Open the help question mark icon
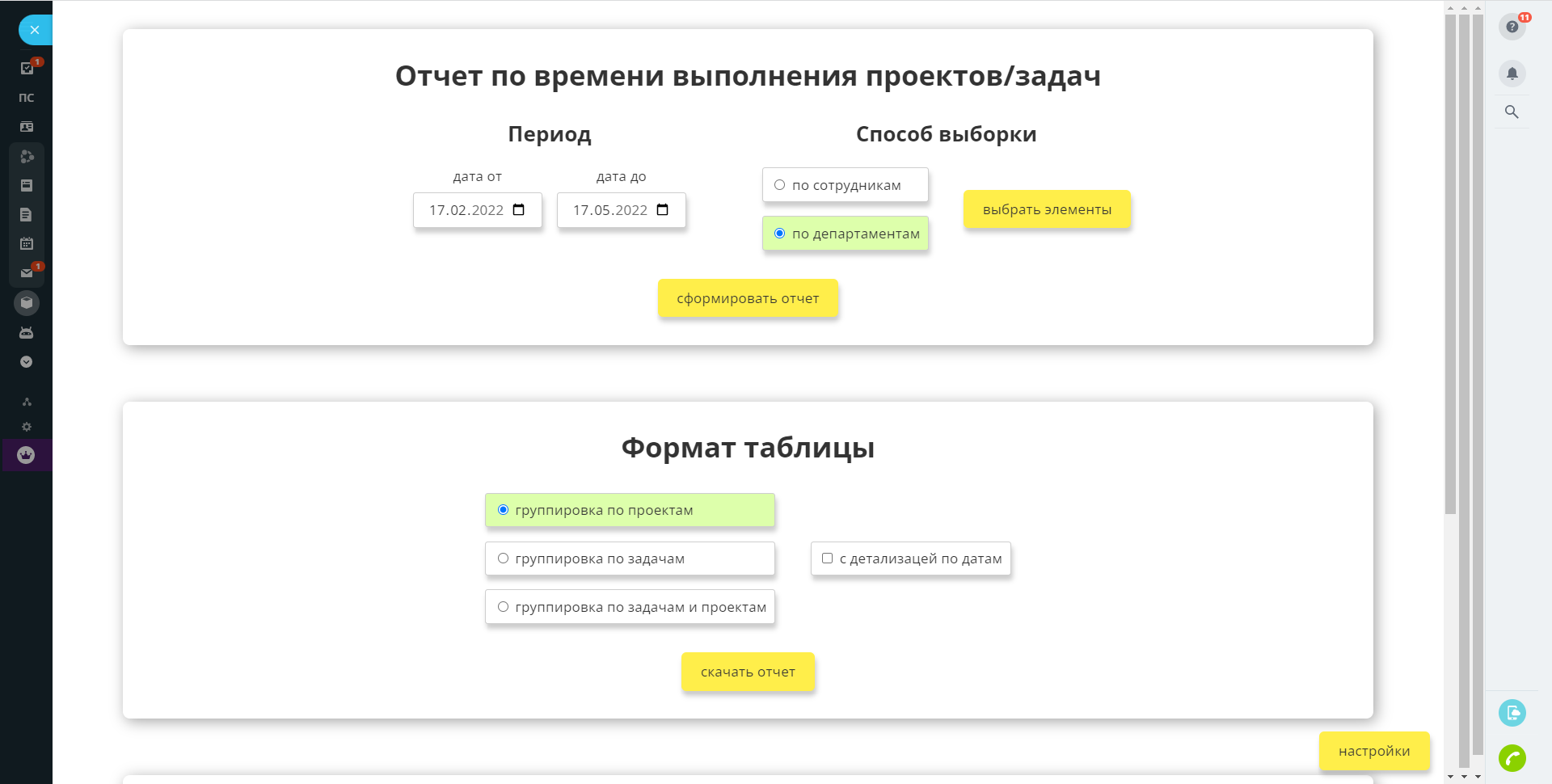The height and width of the screenshot is (784, 1552). [1512, 27]
